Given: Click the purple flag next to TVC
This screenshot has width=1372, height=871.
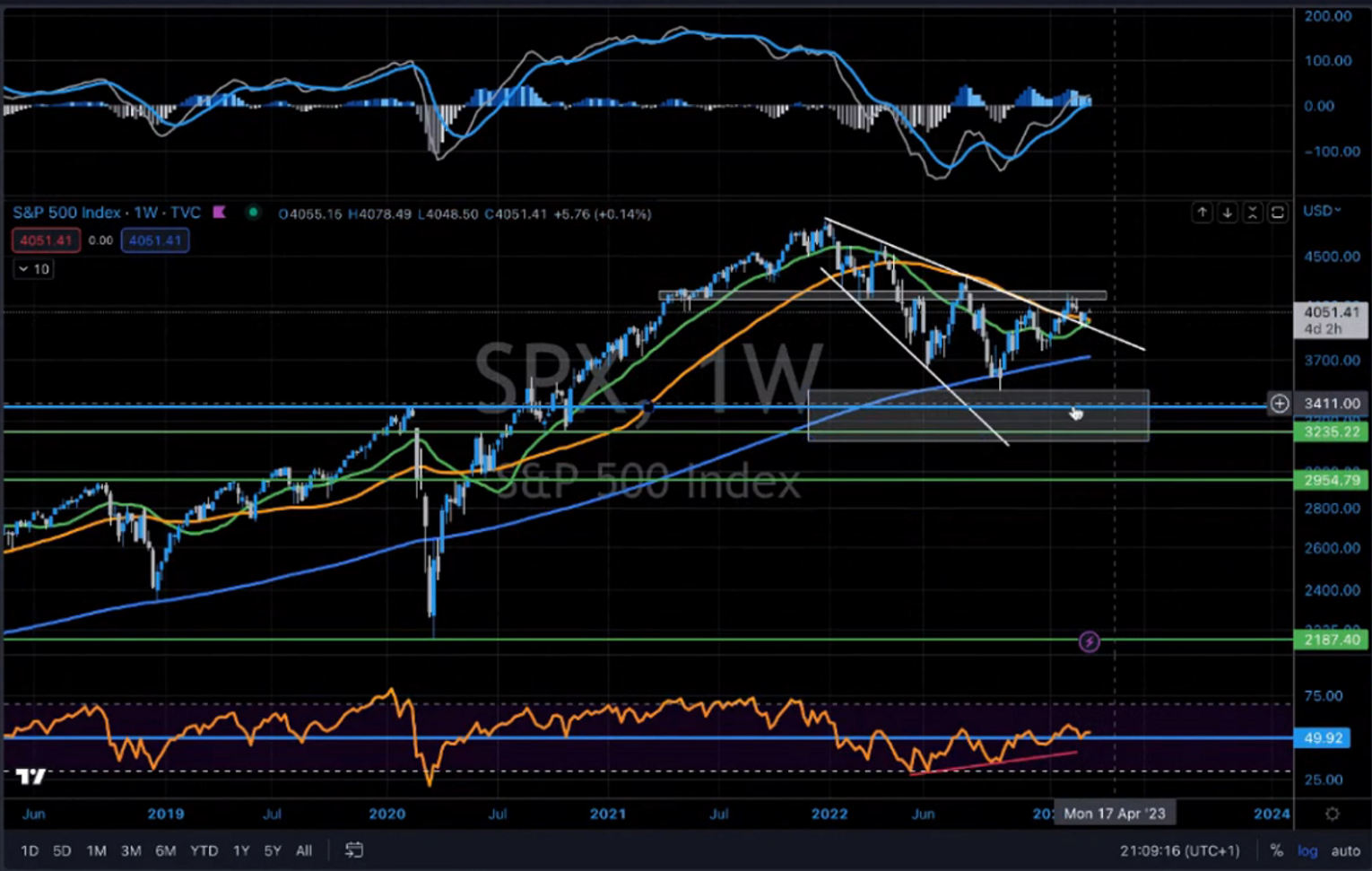Looking at the screenshot, I should tap(220, 213).
